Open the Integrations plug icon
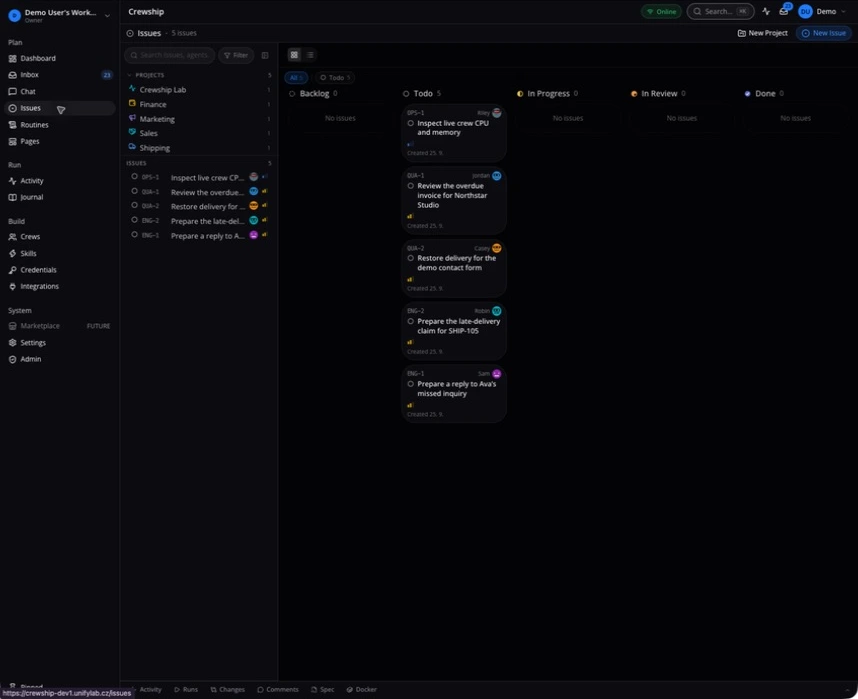 (12, 286)
